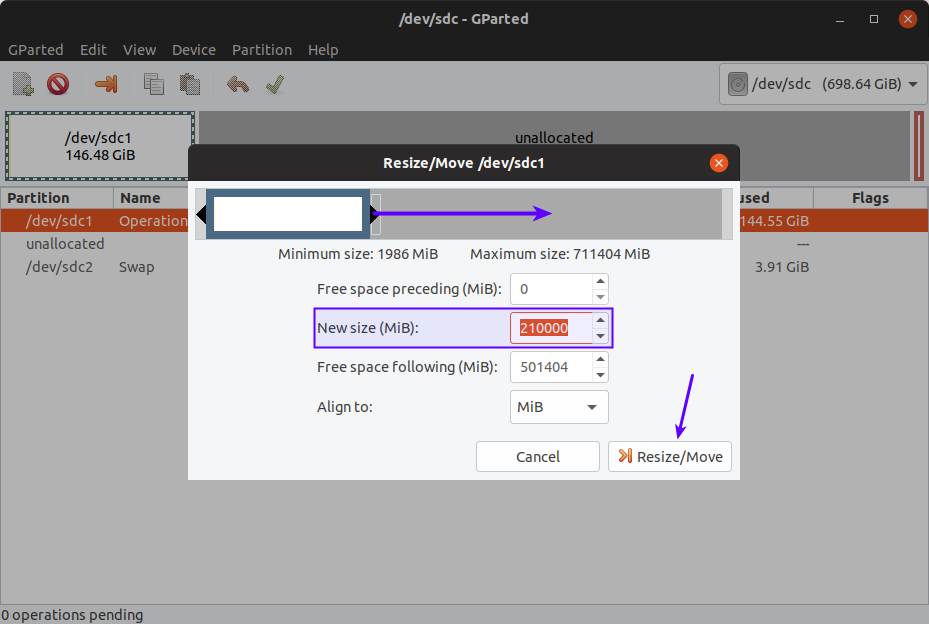Increase Free space preceding with up arrow
Screen dimensions: 929x624
[600, 283]
